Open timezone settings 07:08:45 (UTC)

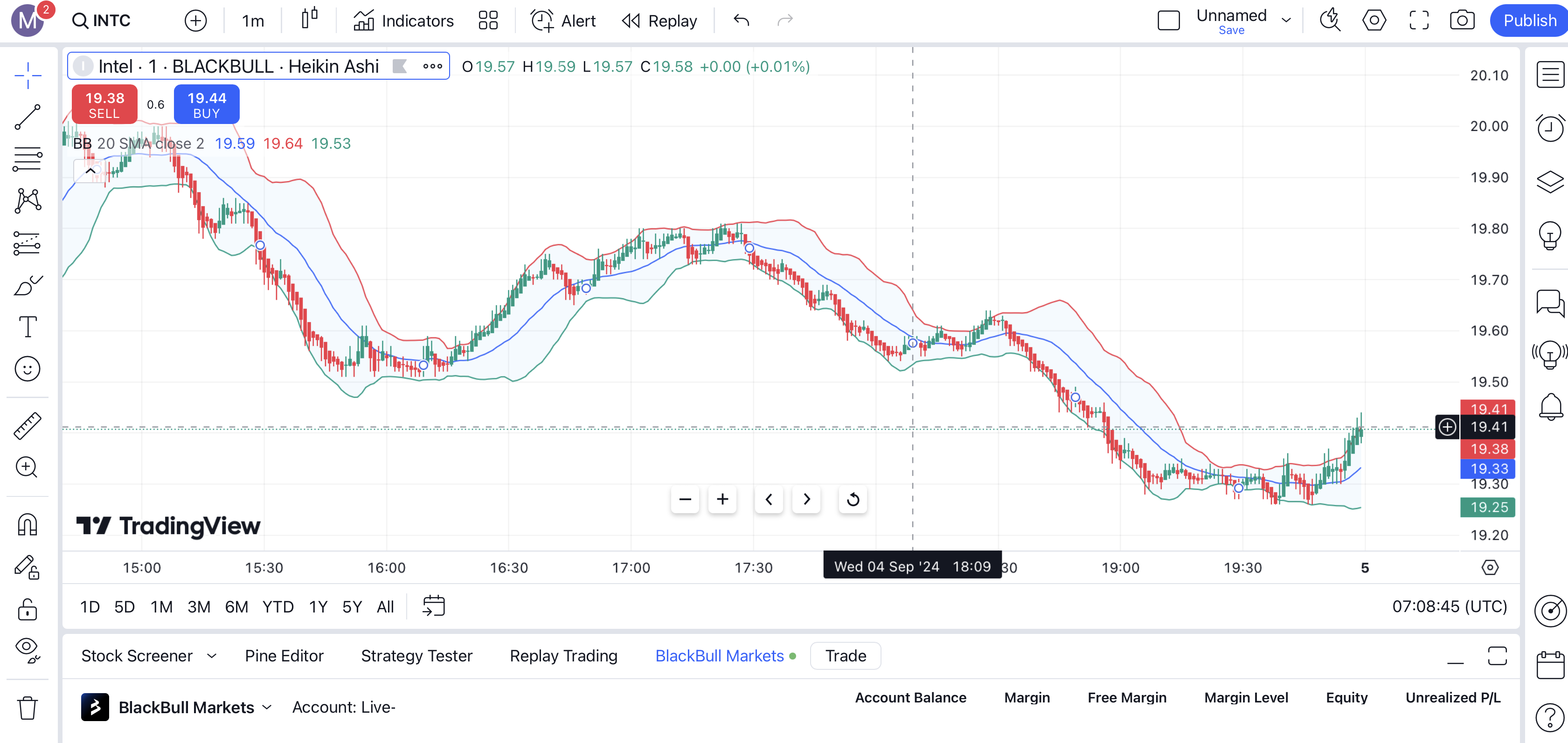[x=1450, y=607]
